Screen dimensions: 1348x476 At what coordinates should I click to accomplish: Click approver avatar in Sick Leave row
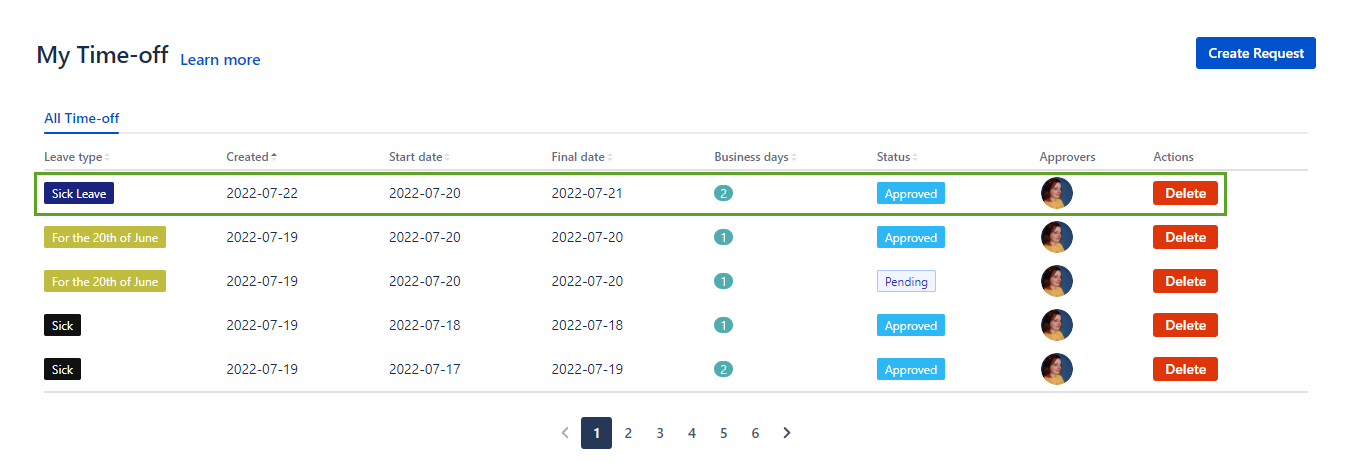coord(1056,193)
